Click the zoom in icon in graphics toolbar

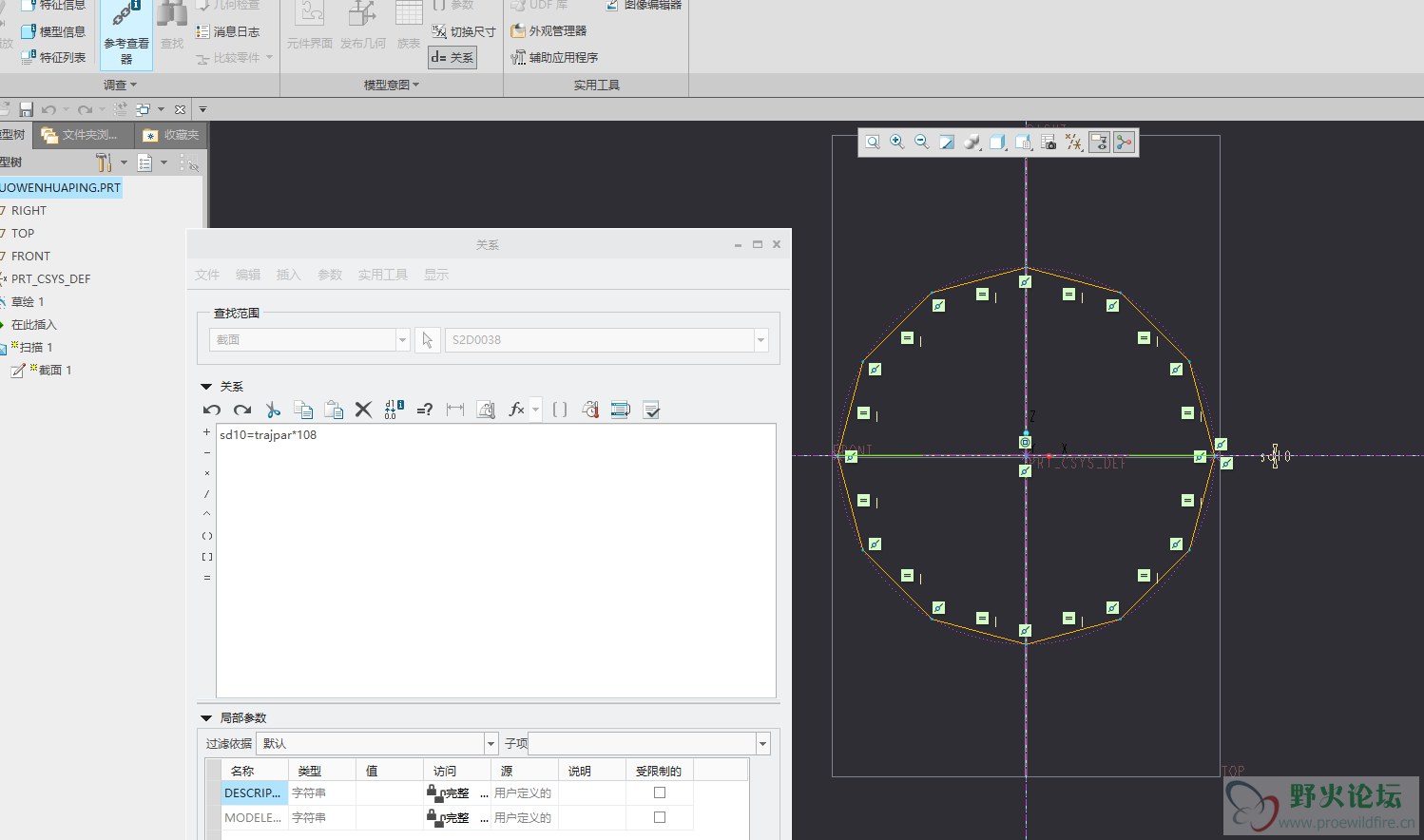click(897, 143)
